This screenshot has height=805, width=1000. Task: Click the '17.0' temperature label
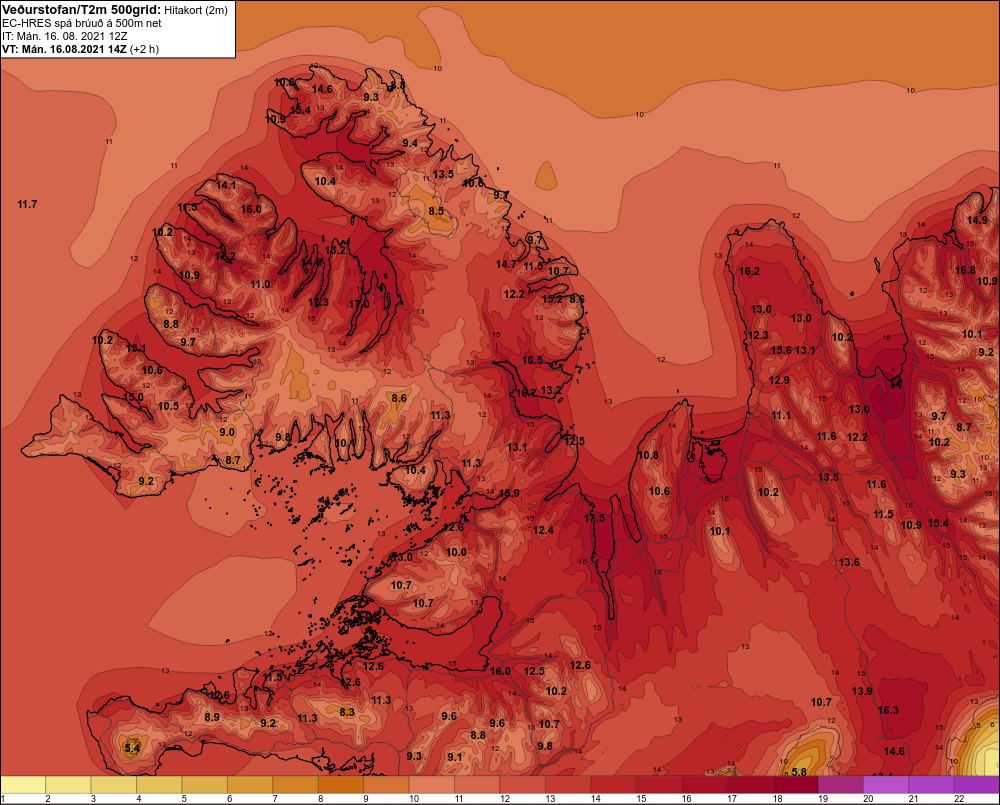[x=359, y=304]
